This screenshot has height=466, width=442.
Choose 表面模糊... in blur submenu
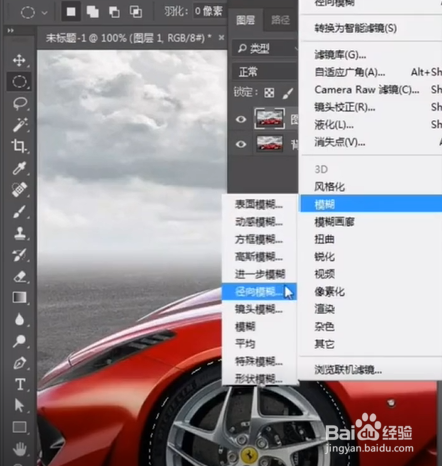pos(259,204)
